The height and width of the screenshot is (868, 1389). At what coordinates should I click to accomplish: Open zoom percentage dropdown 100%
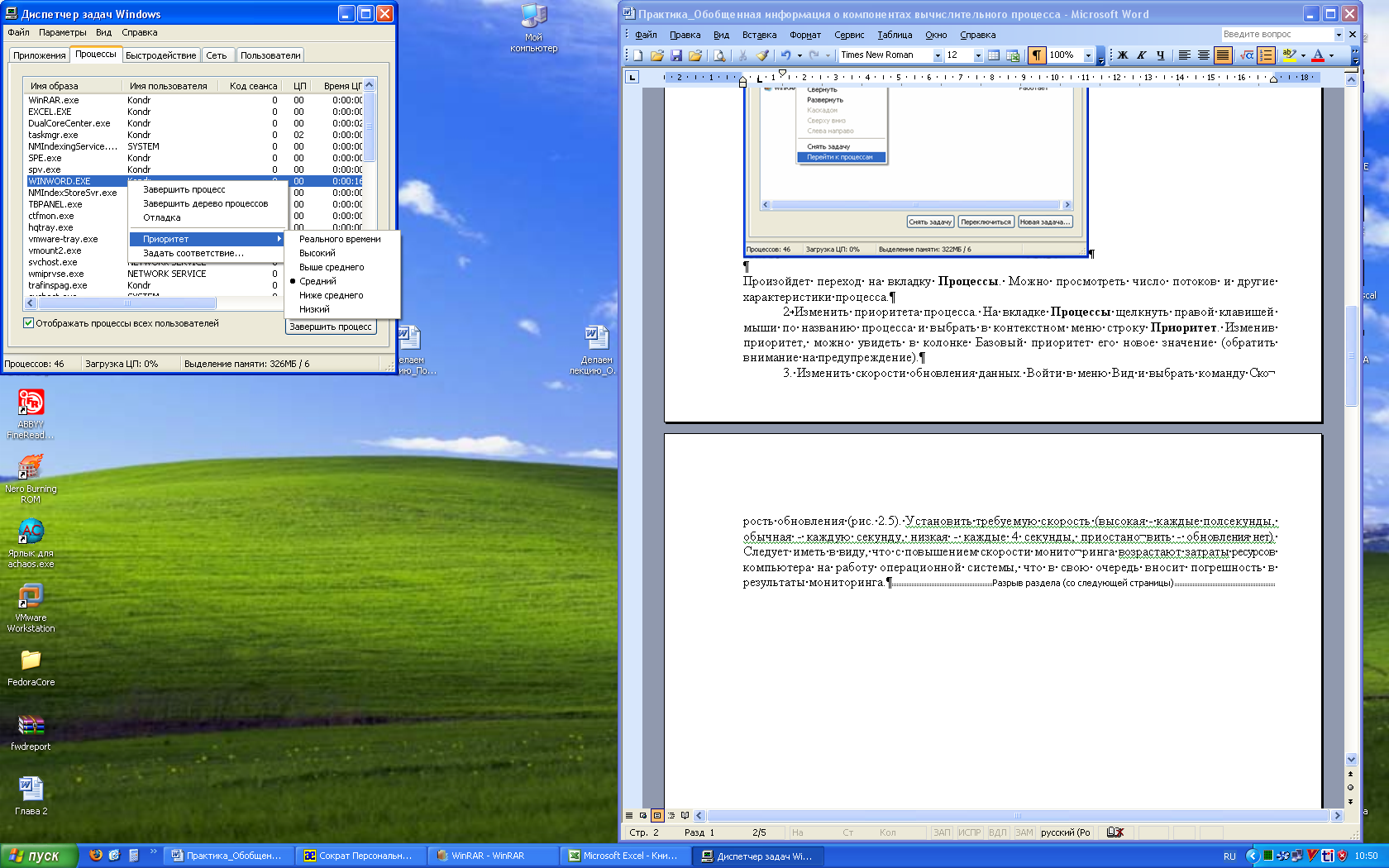pos(1088,55)
